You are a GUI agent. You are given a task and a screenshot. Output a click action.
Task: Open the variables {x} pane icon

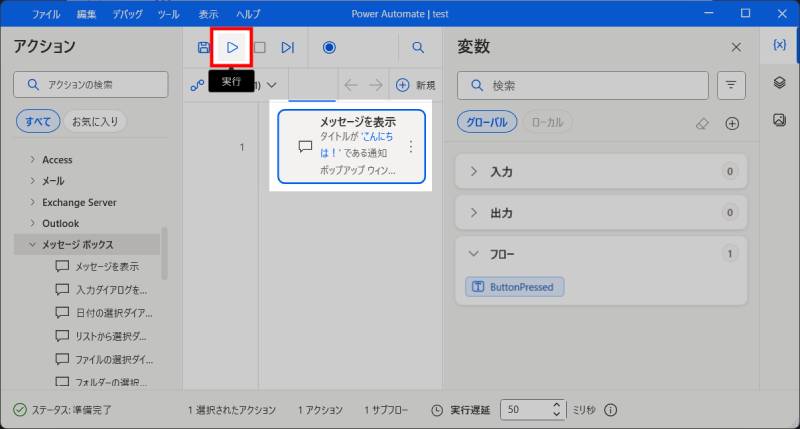[779, 45]
